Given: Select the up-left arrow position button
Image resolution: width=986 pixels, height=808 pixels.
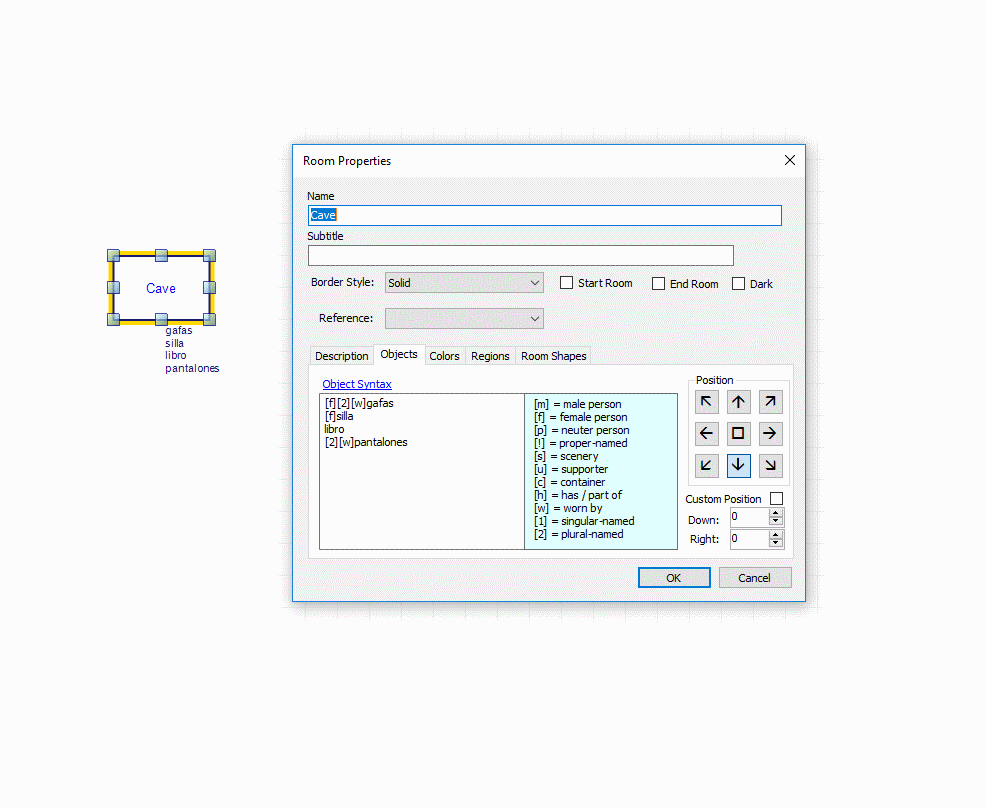Looking at the screenshot, I should tap(707, 402).
